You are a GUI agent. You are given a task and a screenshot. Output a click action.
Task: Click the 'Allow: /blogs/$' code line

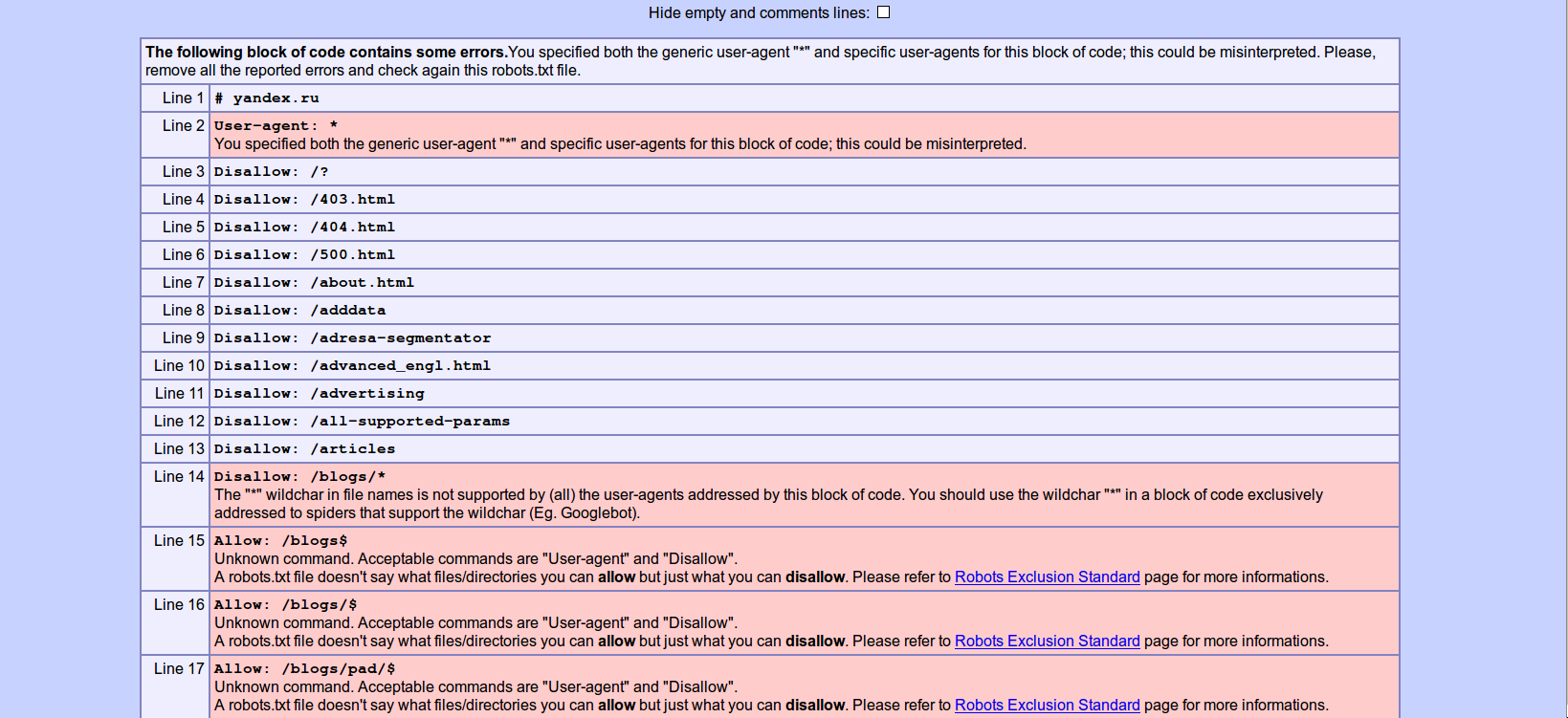286,605
